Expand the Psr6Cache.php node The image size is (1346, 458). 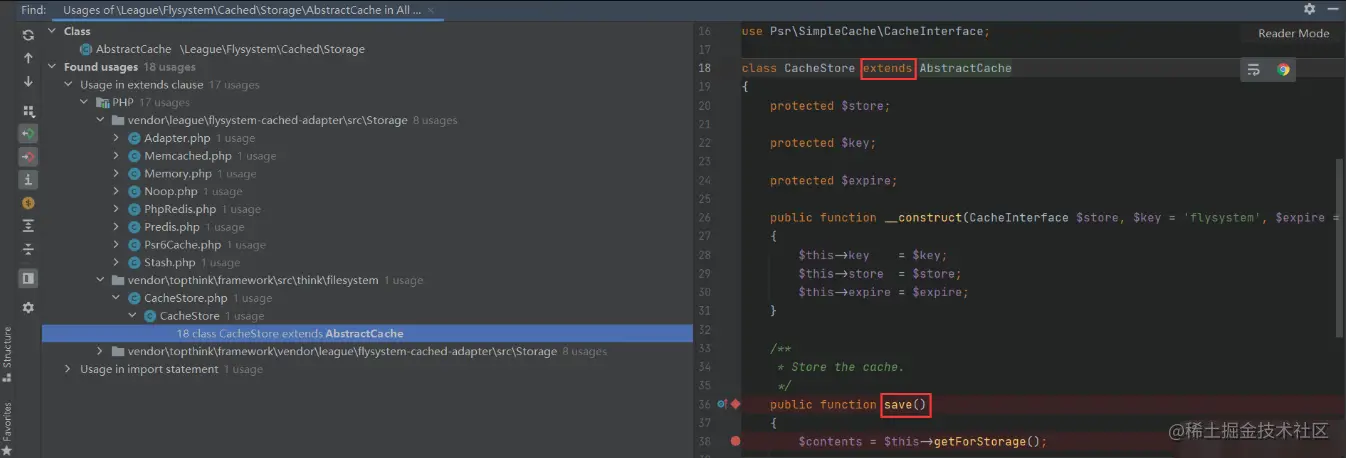(117, 245)
